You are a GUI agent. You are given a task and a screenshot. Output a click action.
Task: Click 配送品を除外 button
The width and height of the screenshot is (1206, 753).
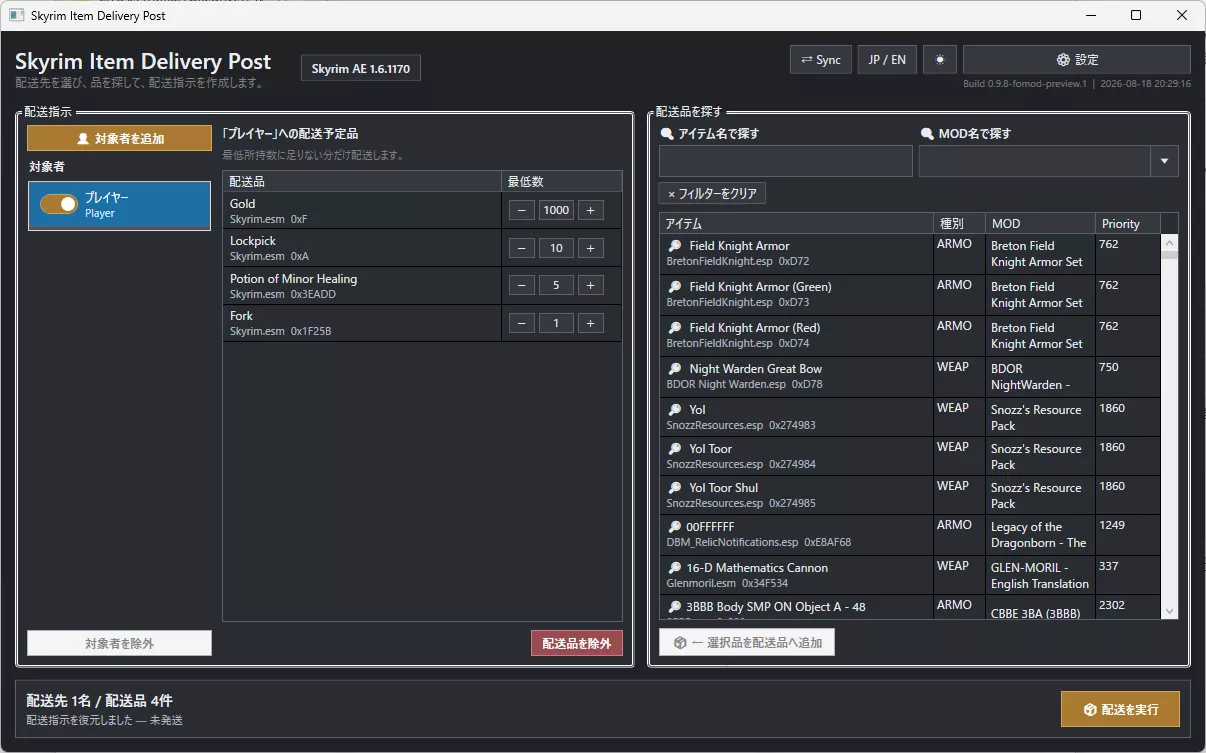(x=577, y=643)
